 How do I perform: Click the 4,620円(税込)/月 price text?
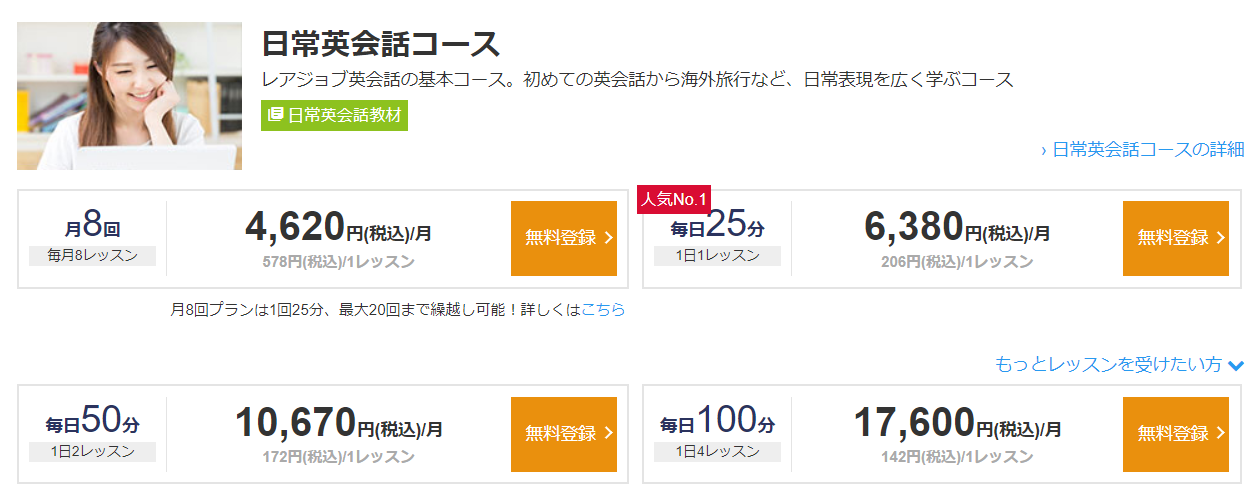[338, 228]
